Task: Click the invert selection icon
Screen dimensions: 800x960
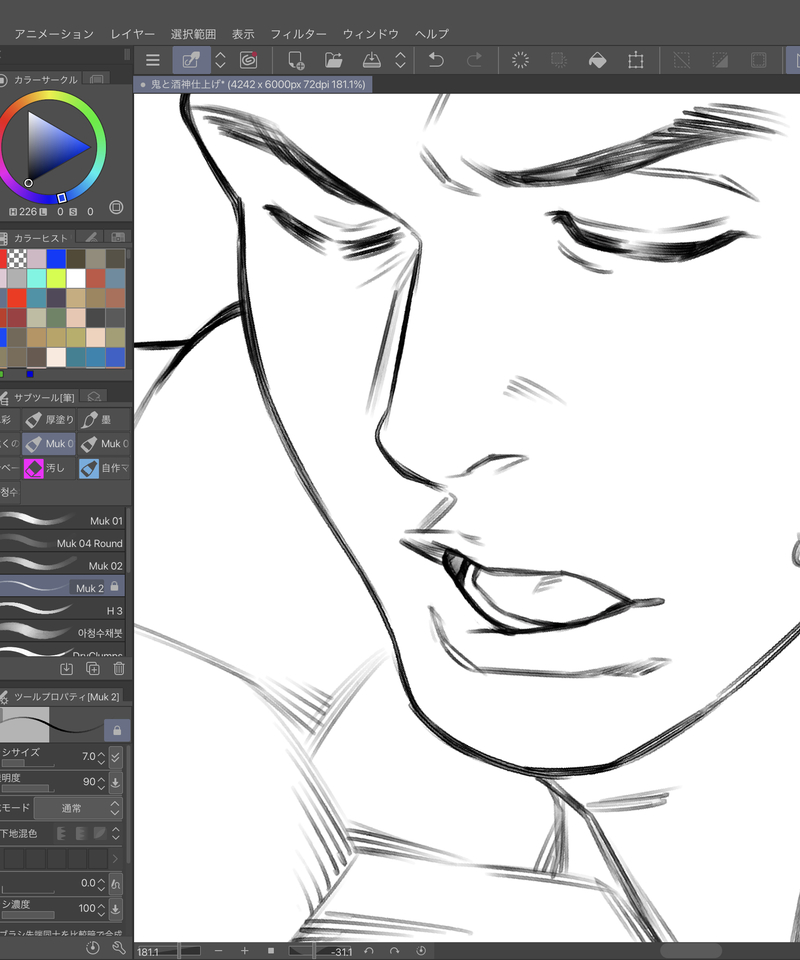Action: [720, 60]
